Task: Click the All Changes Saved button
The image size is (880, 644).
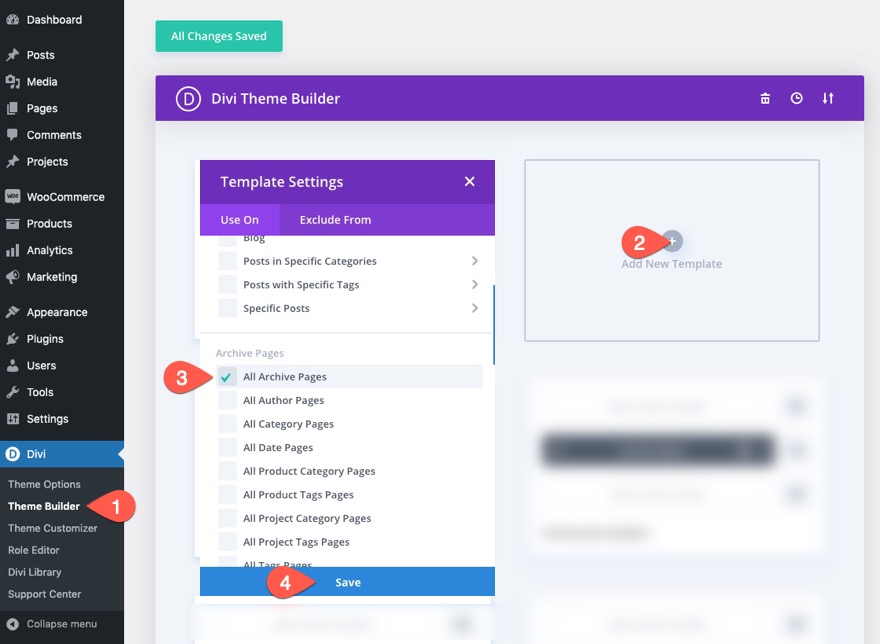Action: click(219, 36)
